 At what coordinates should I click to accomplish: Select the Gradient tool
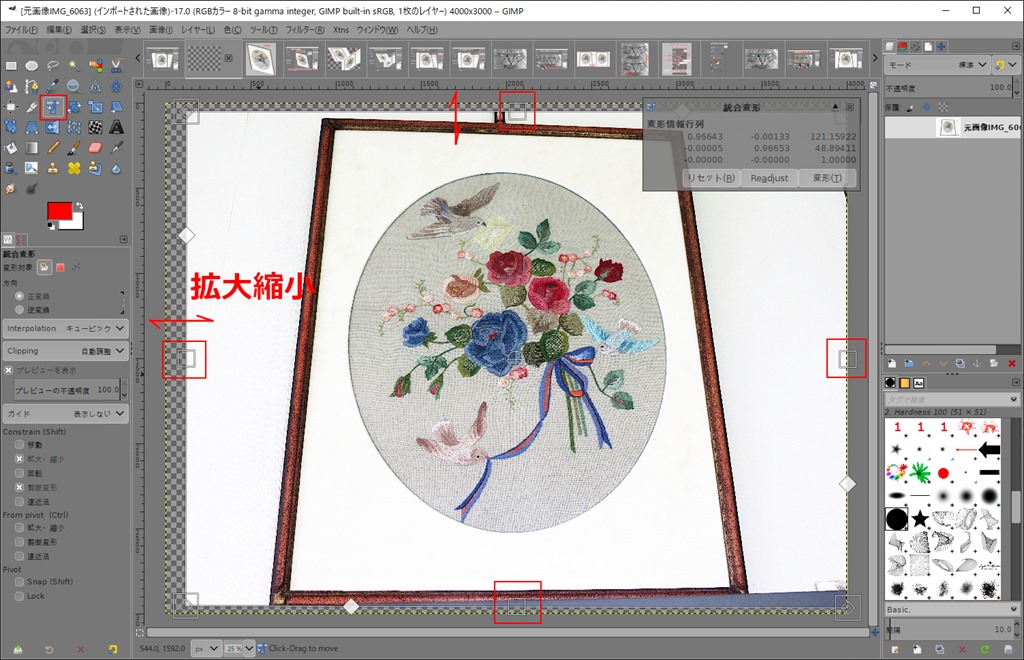click(32, 148)
